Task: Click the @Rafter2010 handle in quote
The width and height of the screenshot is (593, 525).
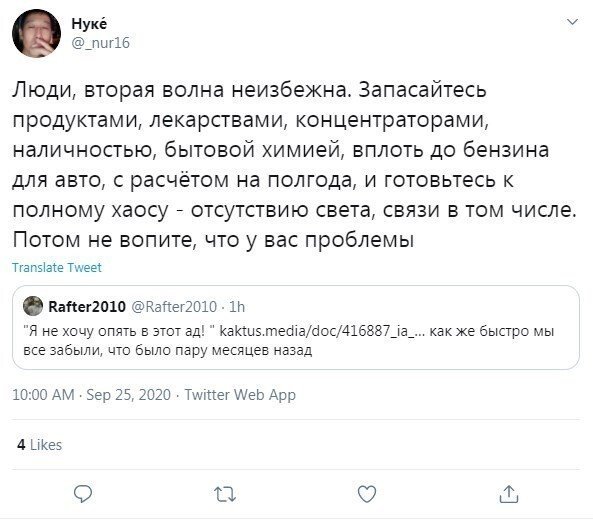Action: coord(174,306)
